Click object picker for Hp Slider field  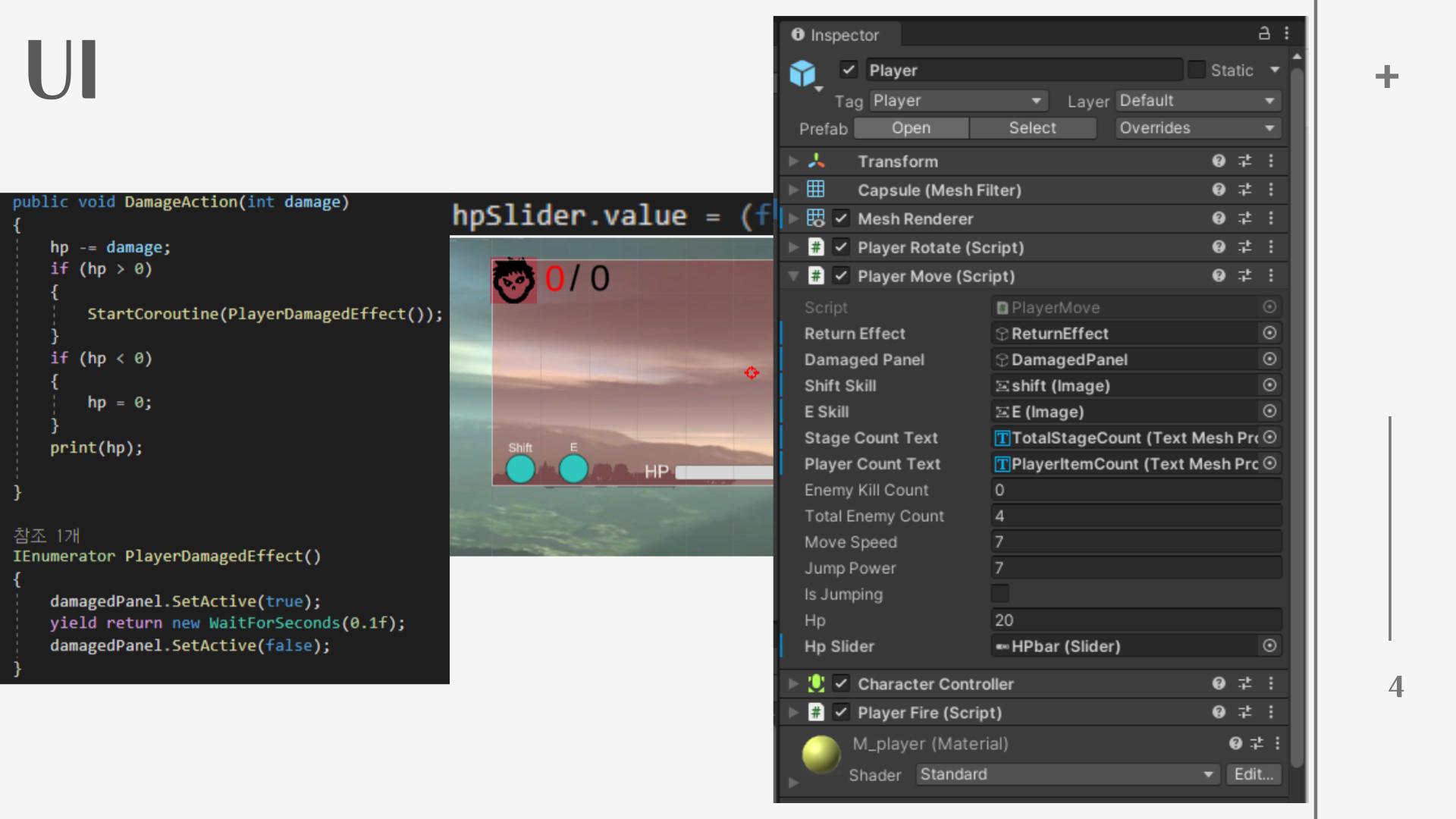[x=1269, y=646]
